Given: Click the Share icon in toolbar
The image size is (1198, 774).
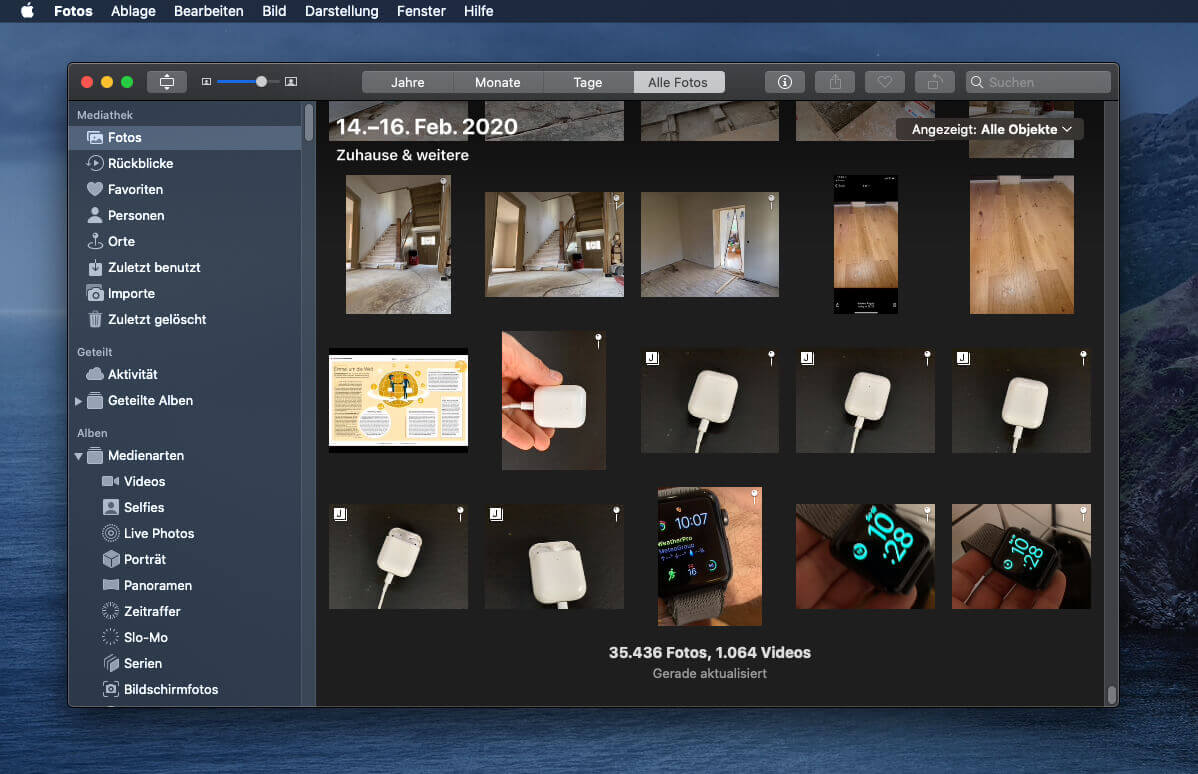Looking at the screenshot, I should pyautogui.click(x=834, y=82).
